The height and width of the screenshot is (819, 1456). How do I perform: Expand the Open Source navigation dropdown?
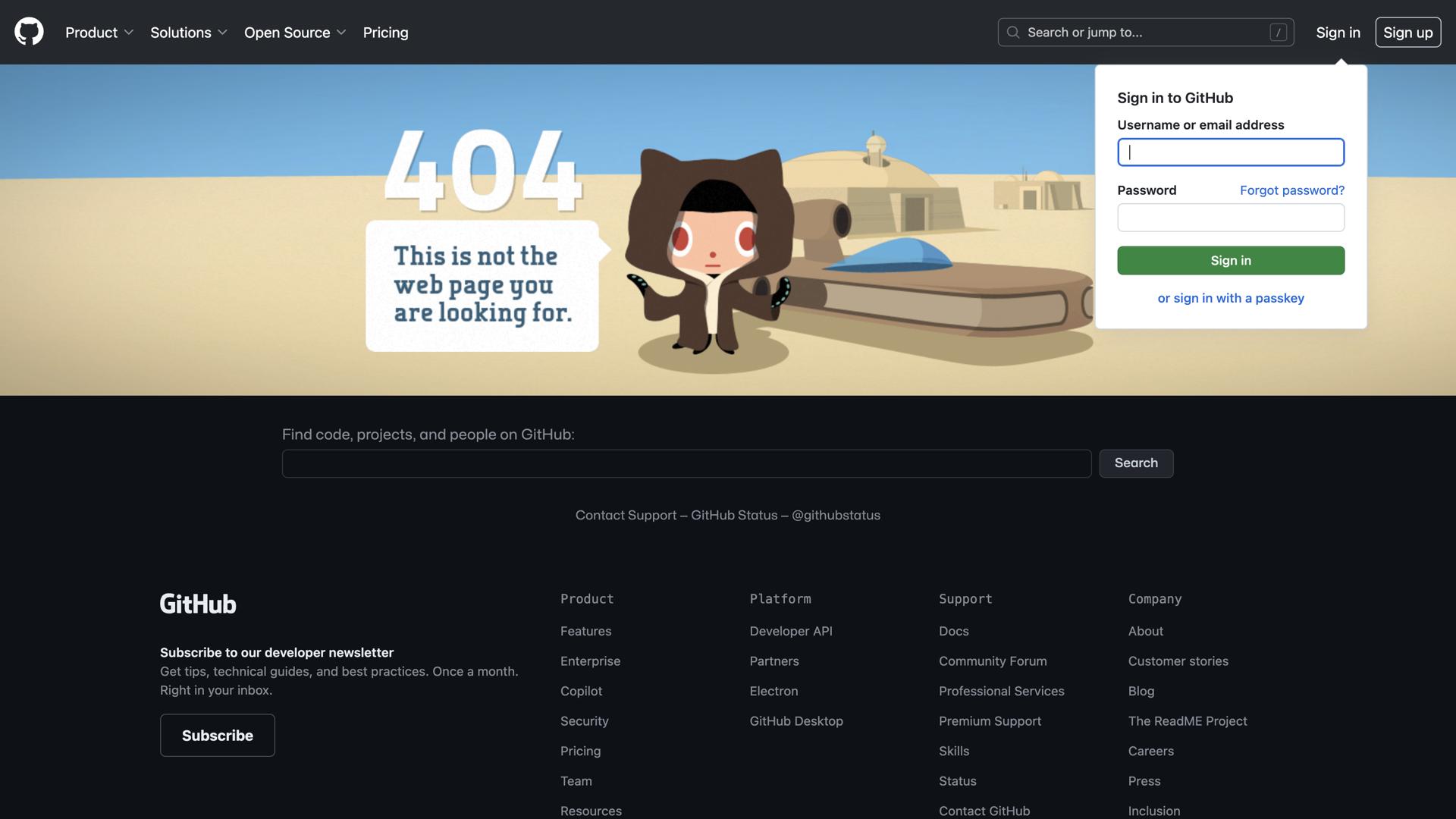pyautogui.click(x=295, y=32)
